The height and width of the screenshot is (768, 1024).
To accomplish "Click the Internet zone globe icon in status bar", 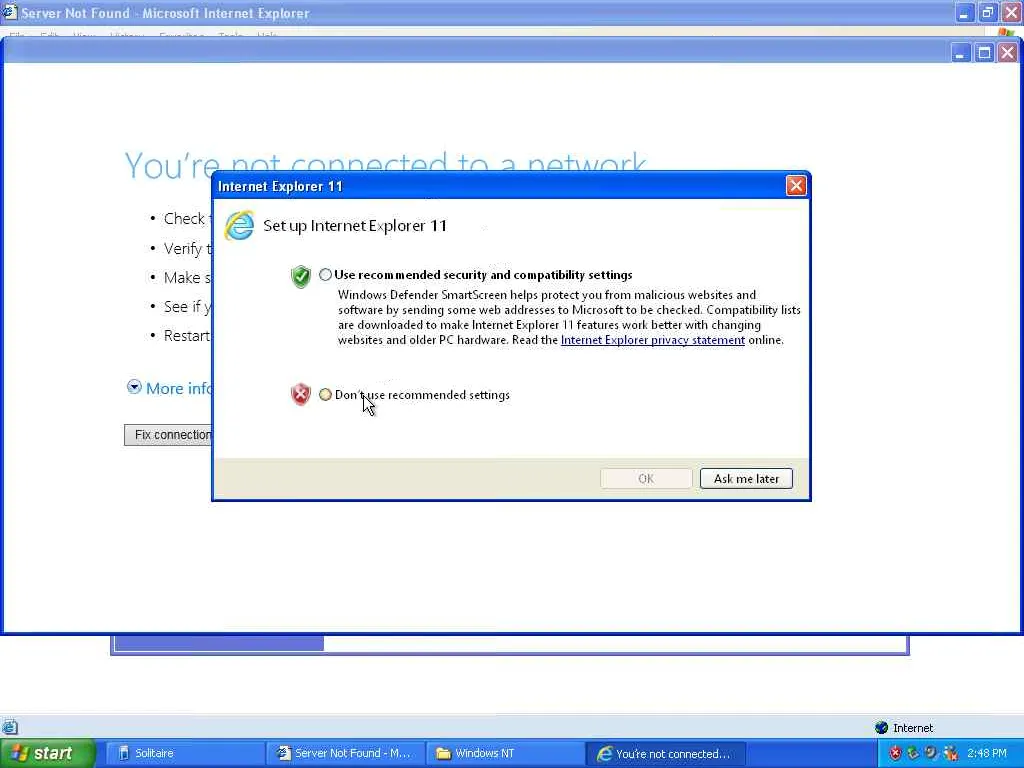I will (881, 728).
